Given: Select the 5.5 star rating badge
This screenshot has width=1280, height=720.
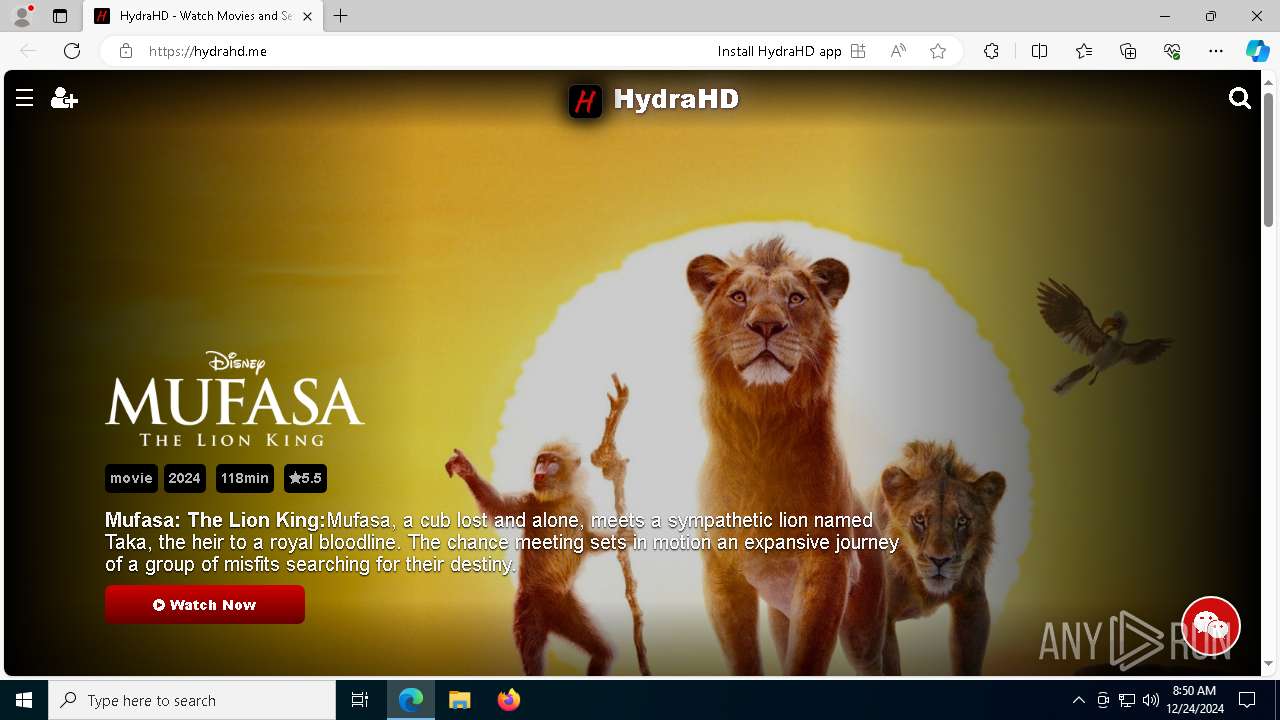Looking at the screenshot, I should tap(305, 478).
